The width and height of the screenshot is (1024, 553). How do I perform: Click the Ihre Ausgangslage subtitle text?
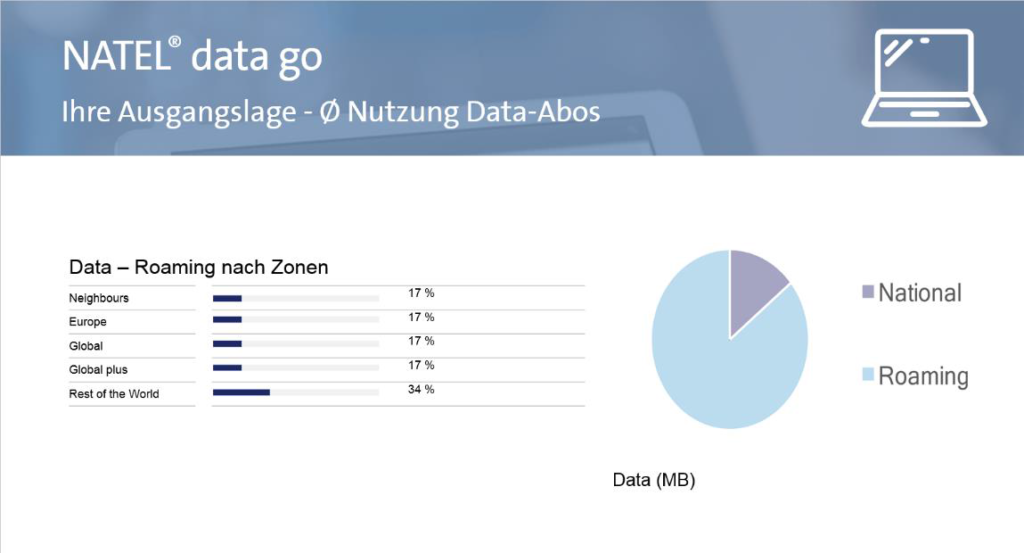(331, 112)
